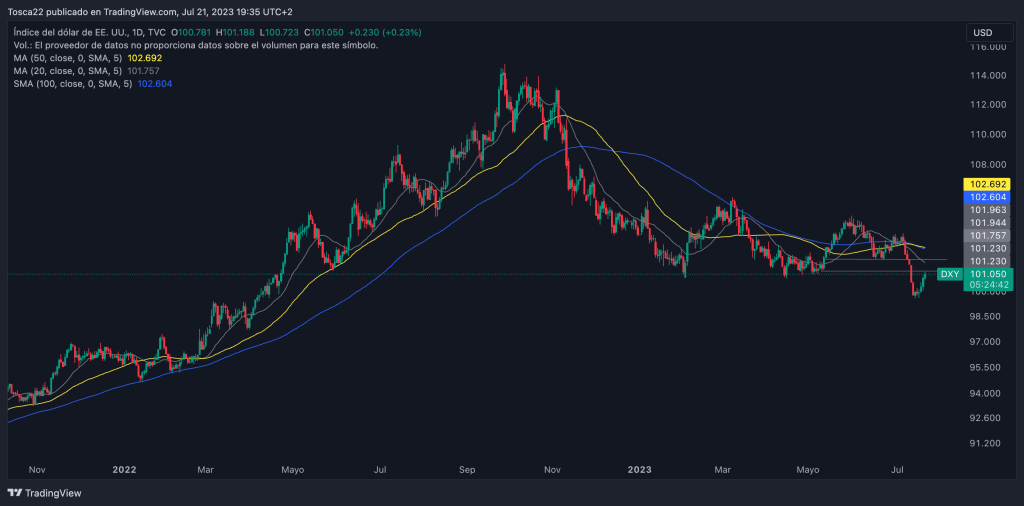The image size is (1024, 506).
Task: Select the blue 102.604 price label
Action: click(x=986, y=198)
